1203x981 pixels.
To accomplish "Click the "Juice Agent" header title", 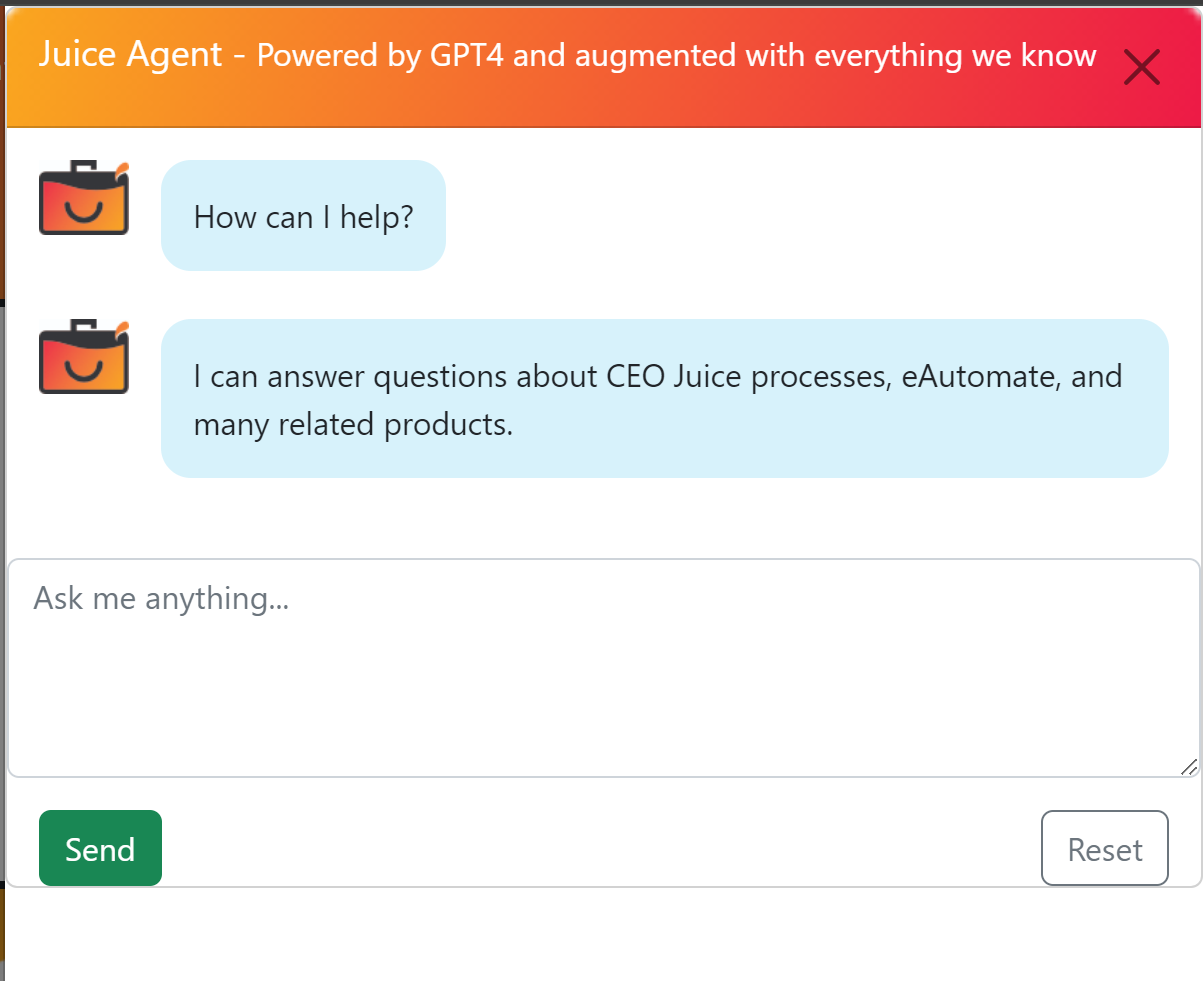I will click(130, 54).
